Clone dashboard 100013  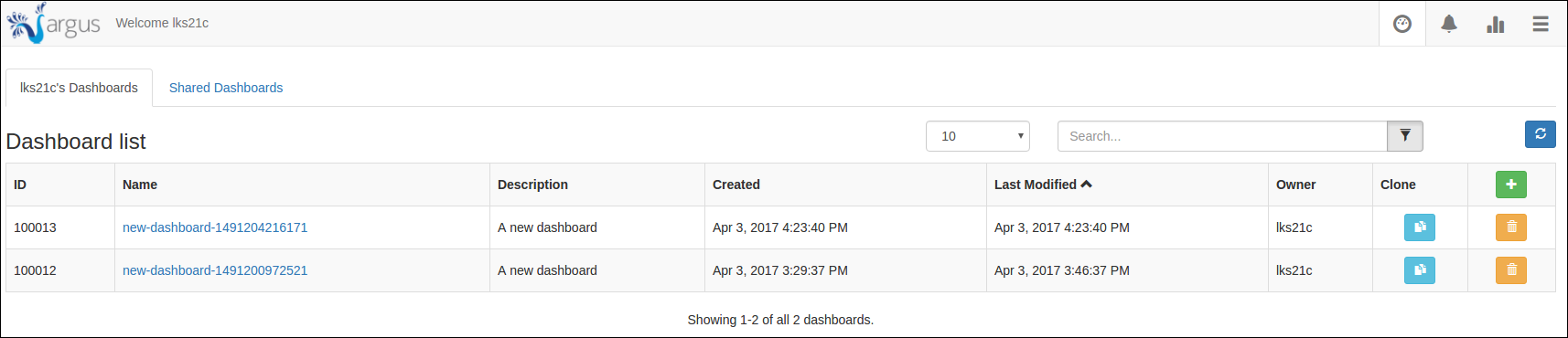tap(1420, 227)
